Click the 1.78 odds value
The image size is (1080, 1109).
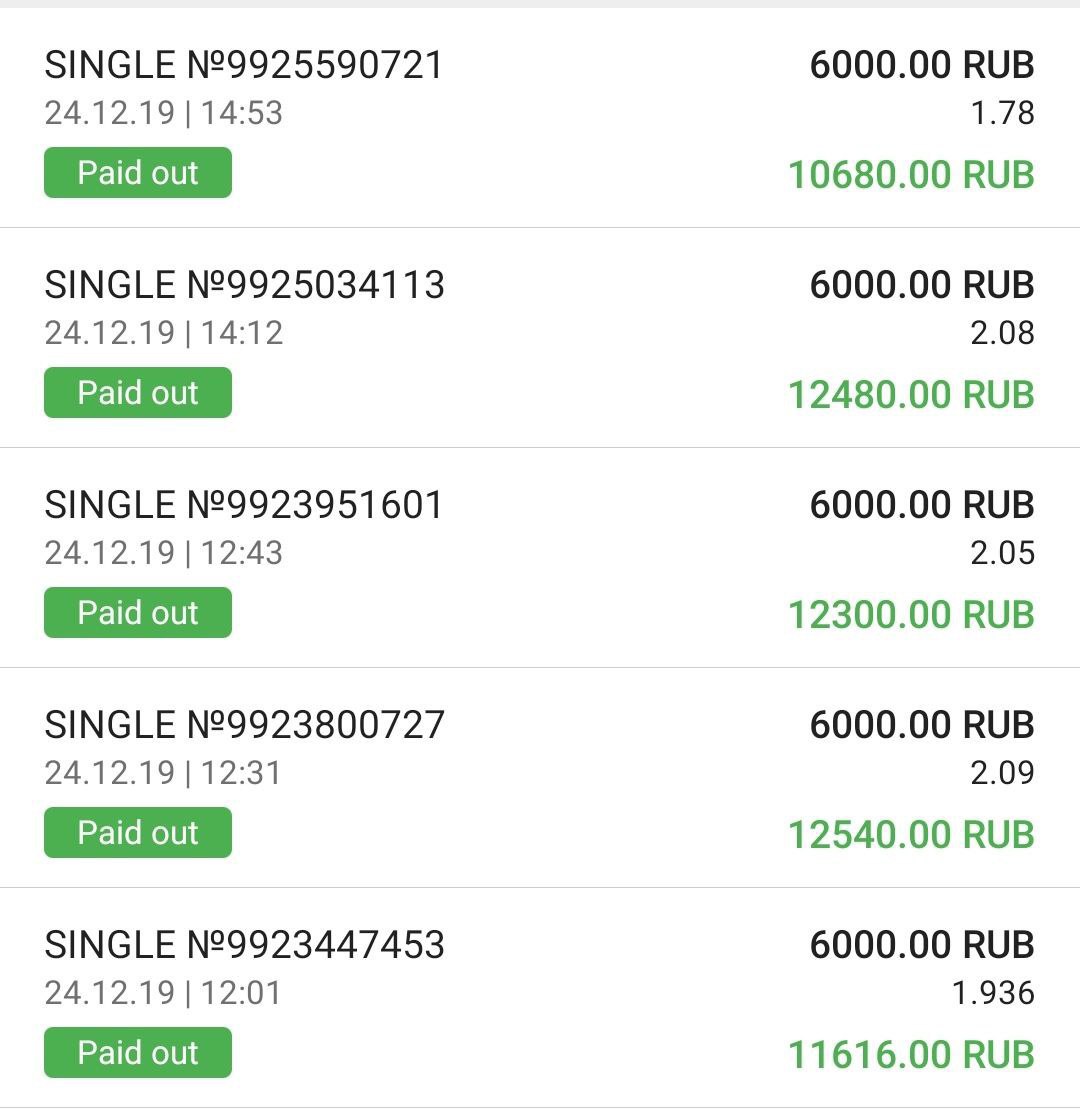tap(1002, 113)
